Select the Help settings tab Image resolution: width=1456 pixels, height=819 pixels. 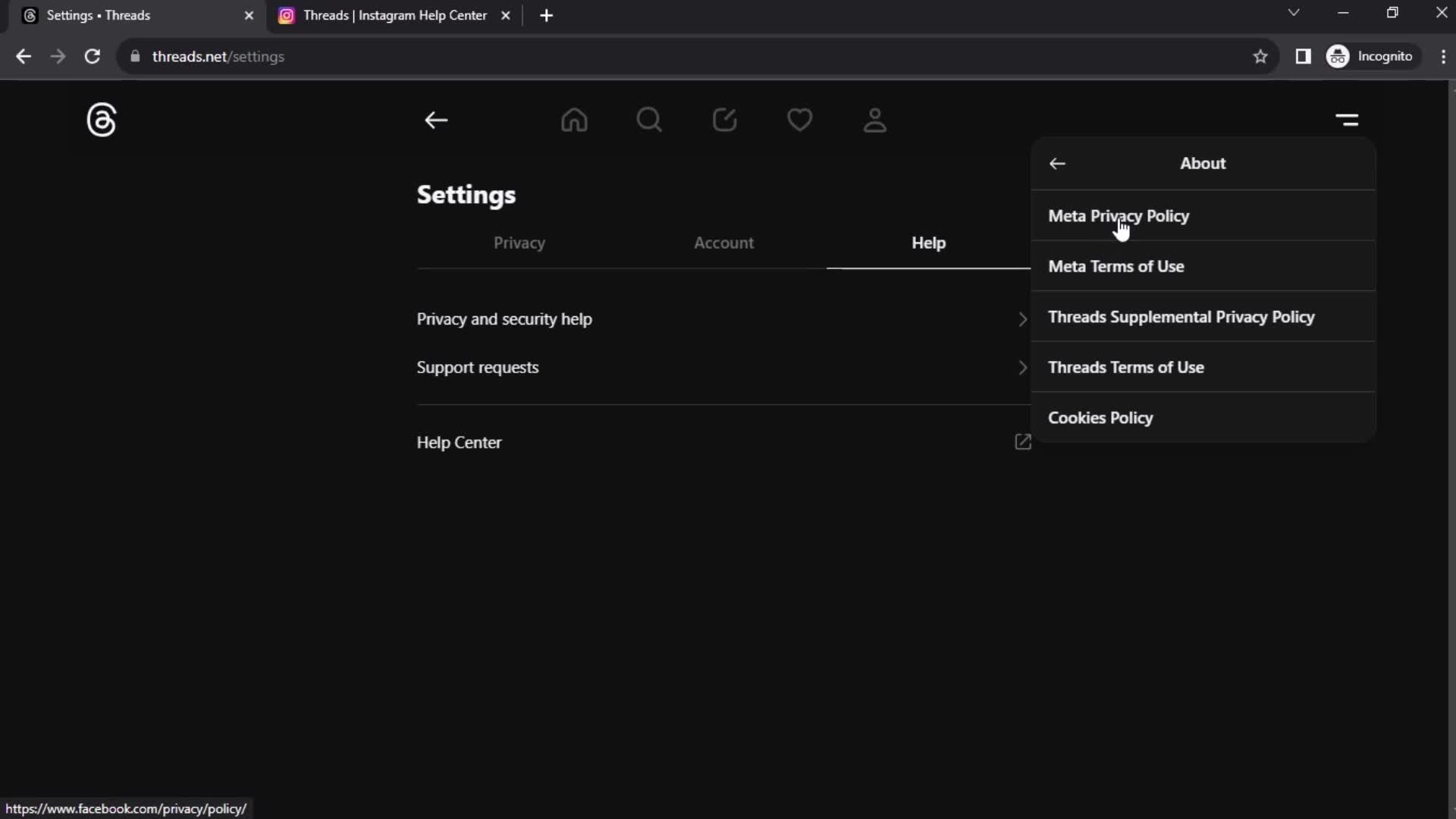click(928, 243)
